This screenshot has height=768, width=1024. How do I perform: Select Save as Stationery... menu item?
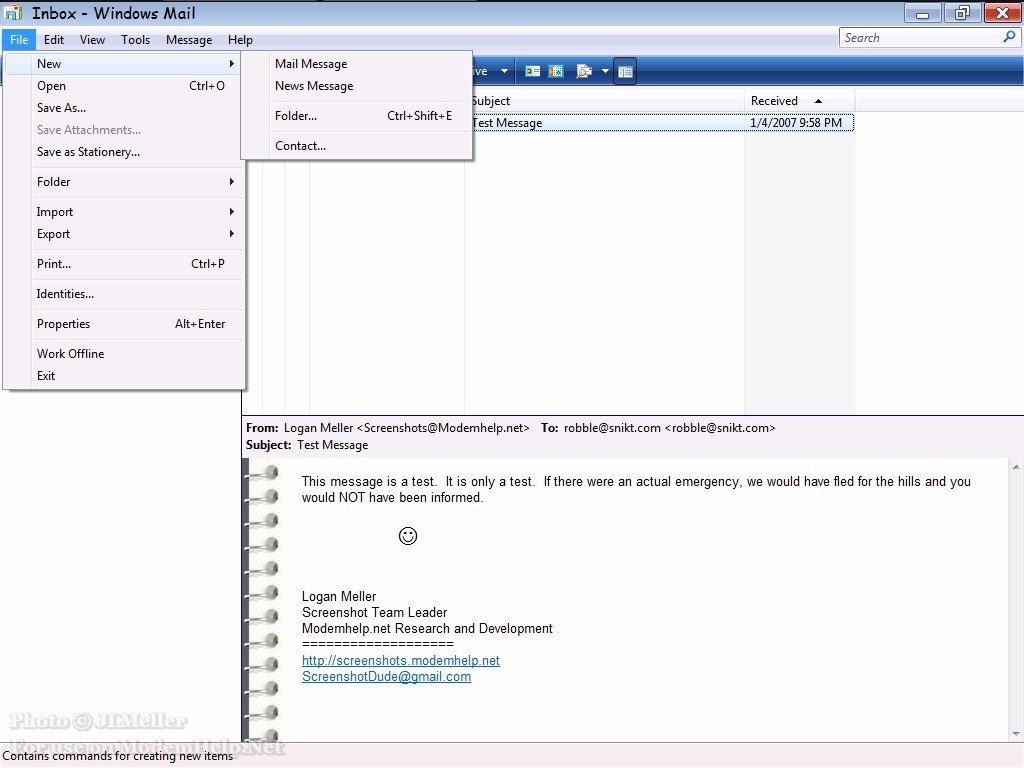124,152
